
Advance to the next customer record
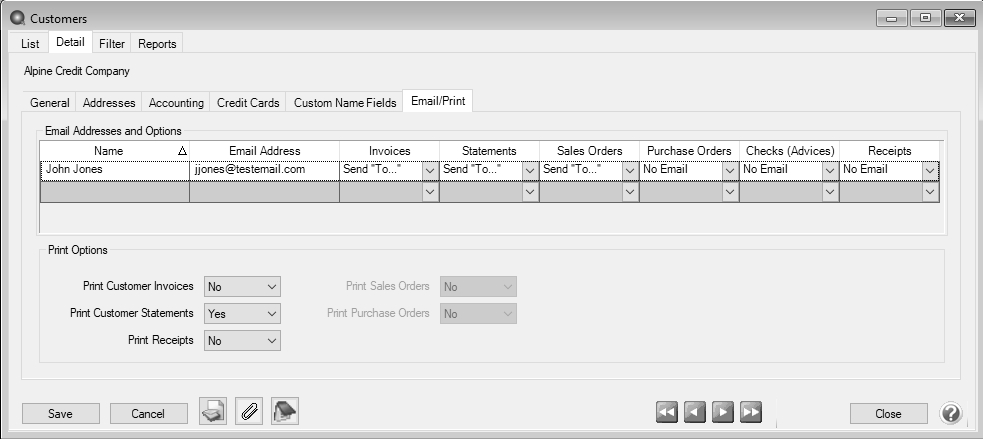(723, 412)
